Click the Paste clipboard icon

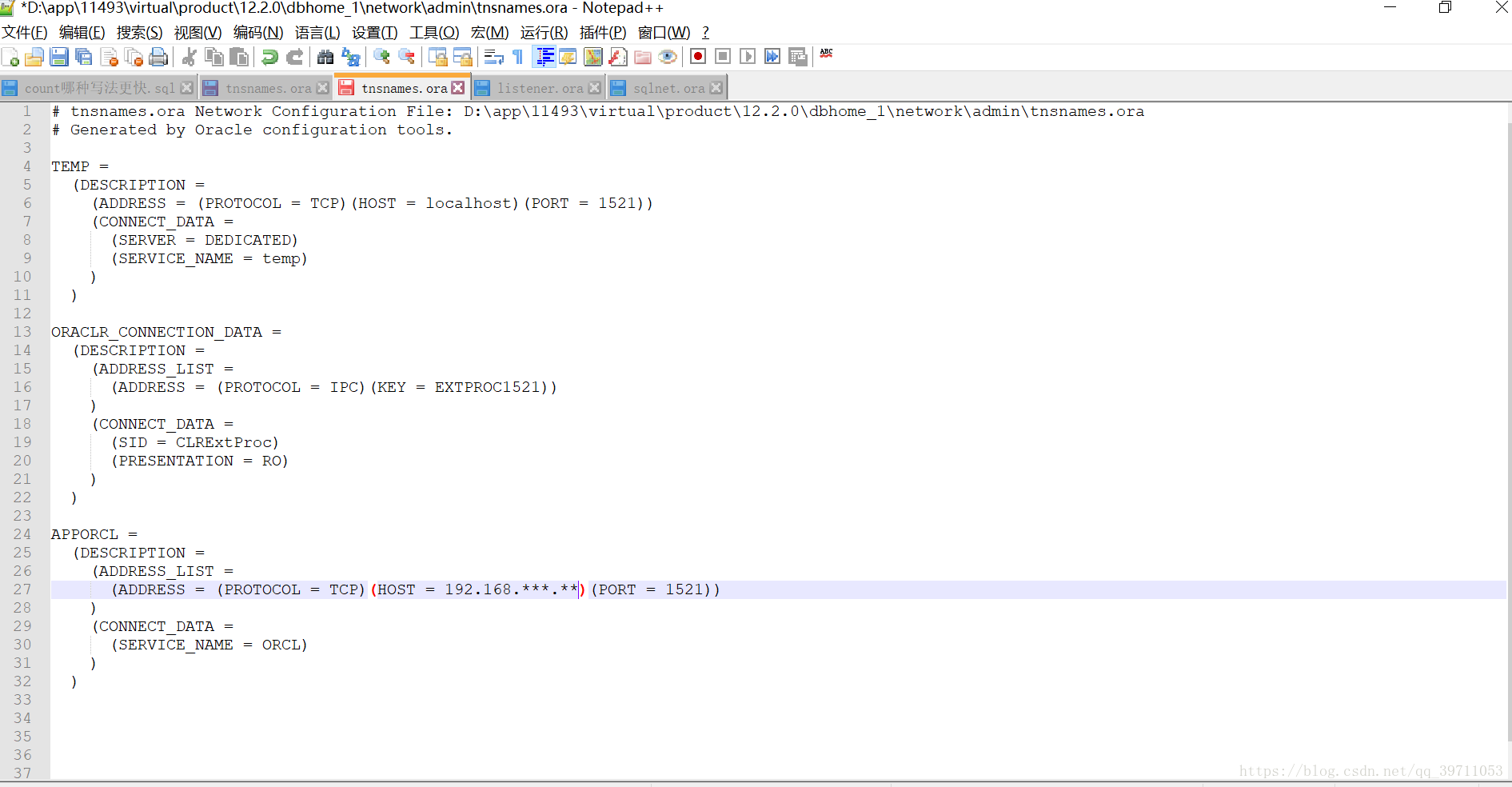(239, 57)
